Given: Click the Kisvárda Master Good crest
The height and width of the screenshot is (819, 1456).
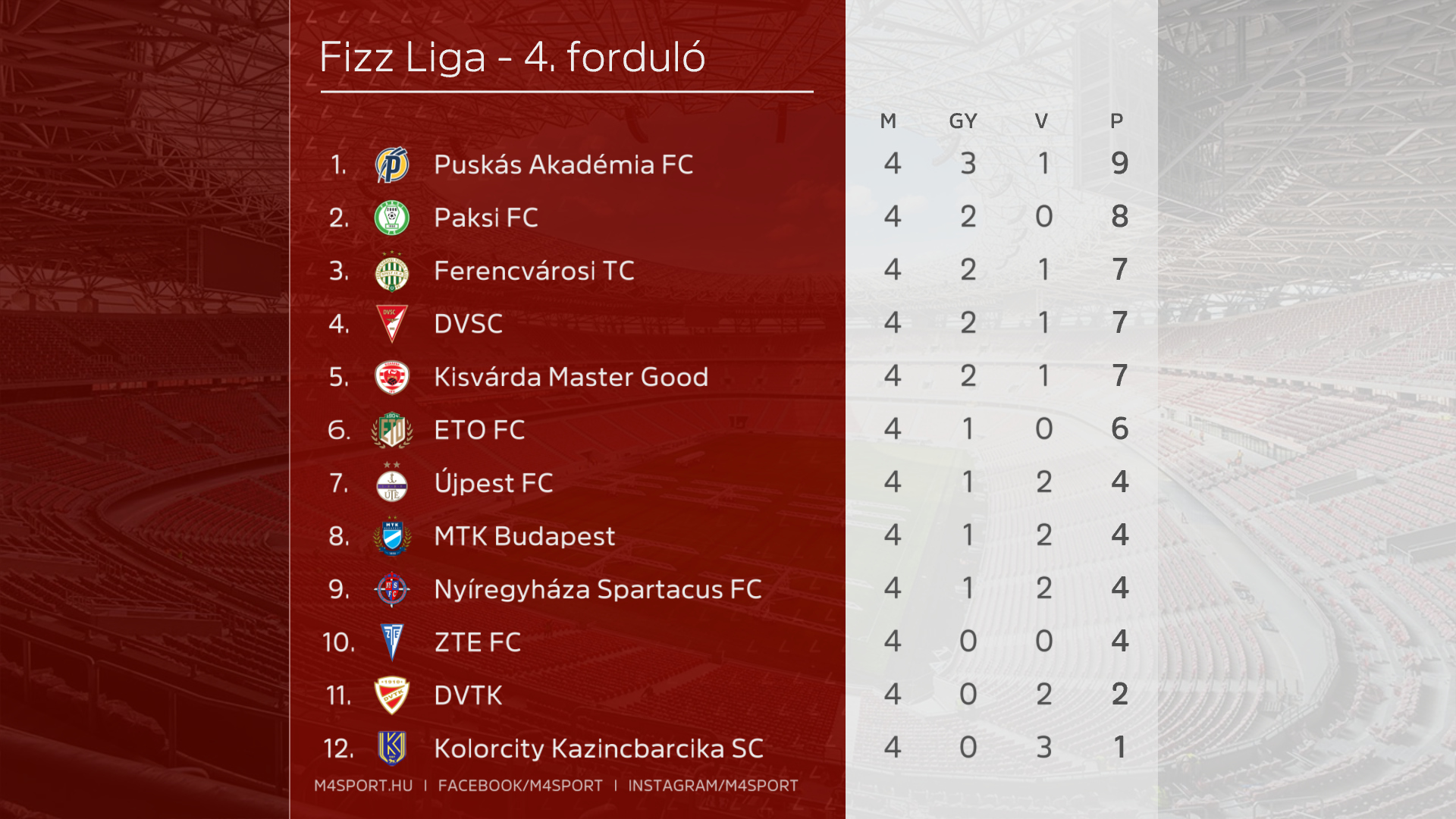Looking at the screenshot, I should click(x=392, y=377).
